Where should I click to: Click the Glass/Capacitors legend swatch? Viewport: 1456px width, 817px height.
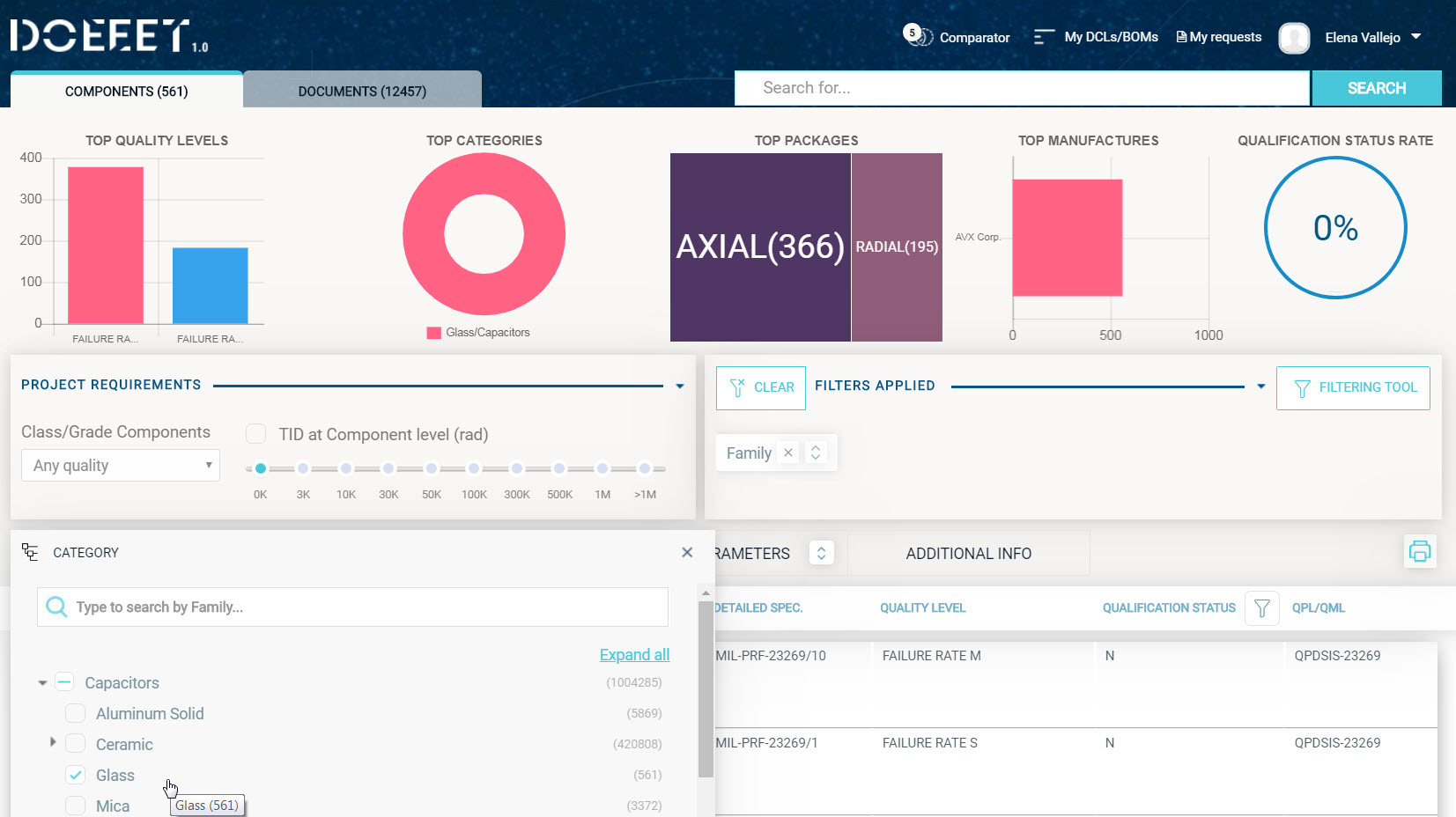pyautogui.click(x=433, y=333)
